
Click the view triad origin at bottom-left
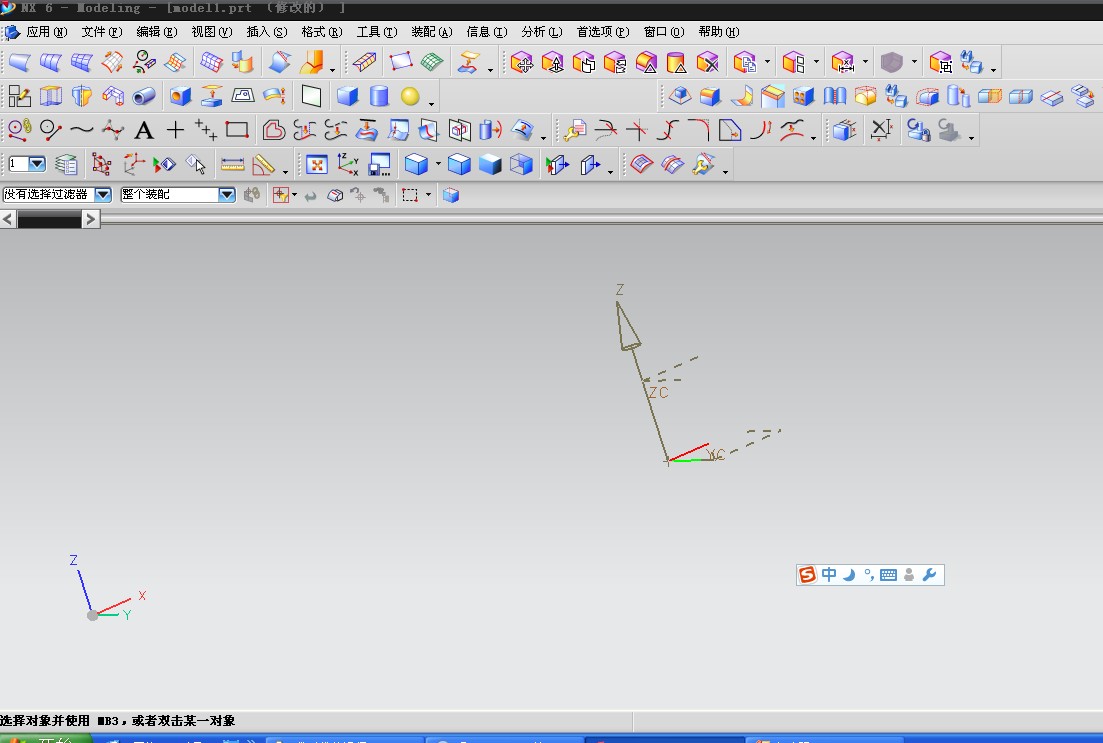click(92, 616)
